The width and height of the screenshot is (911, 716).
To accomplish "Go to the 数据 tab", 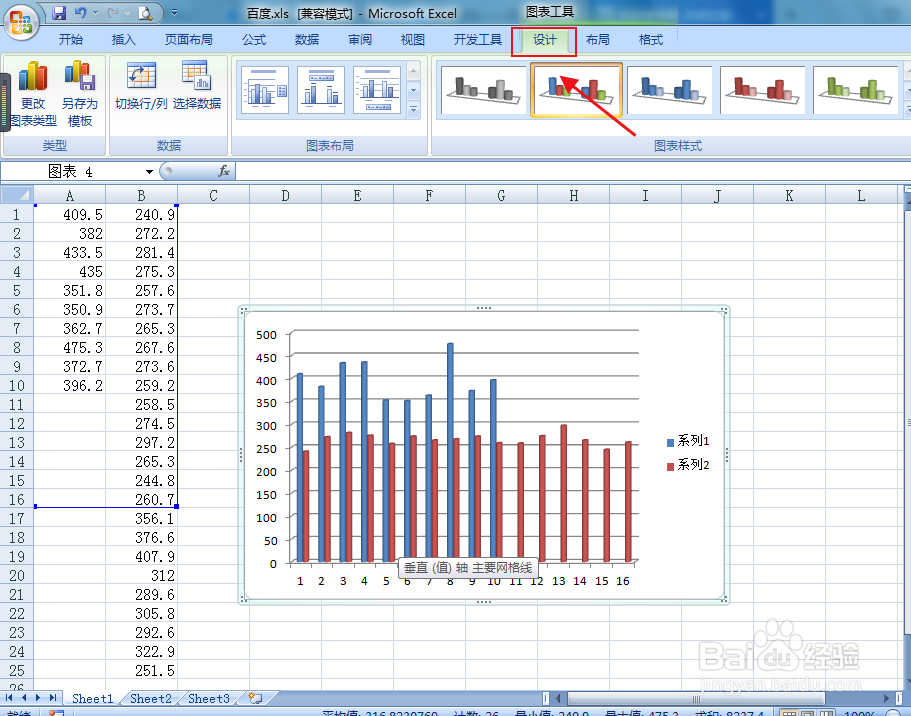I will (x=307, y=40).
